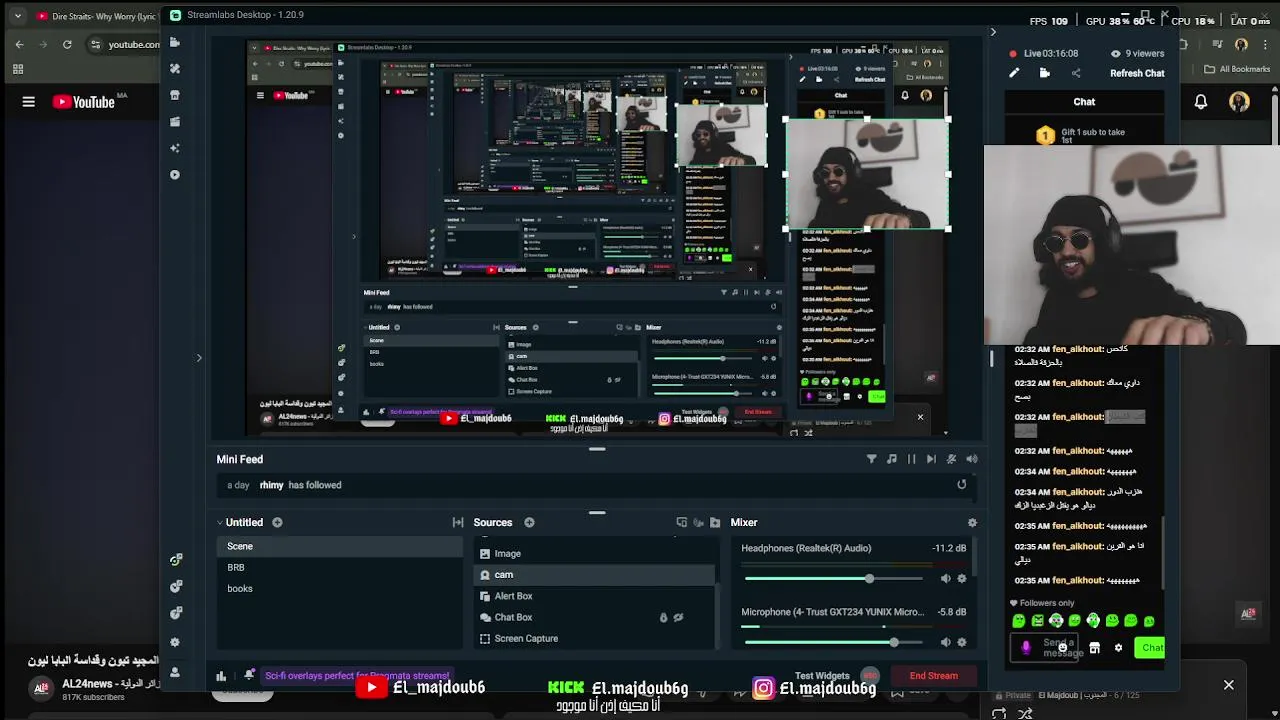Open Themes icon in Streamlabs sidebar
The height and width of the screenshot is (720, 1280).
(175, 68)
